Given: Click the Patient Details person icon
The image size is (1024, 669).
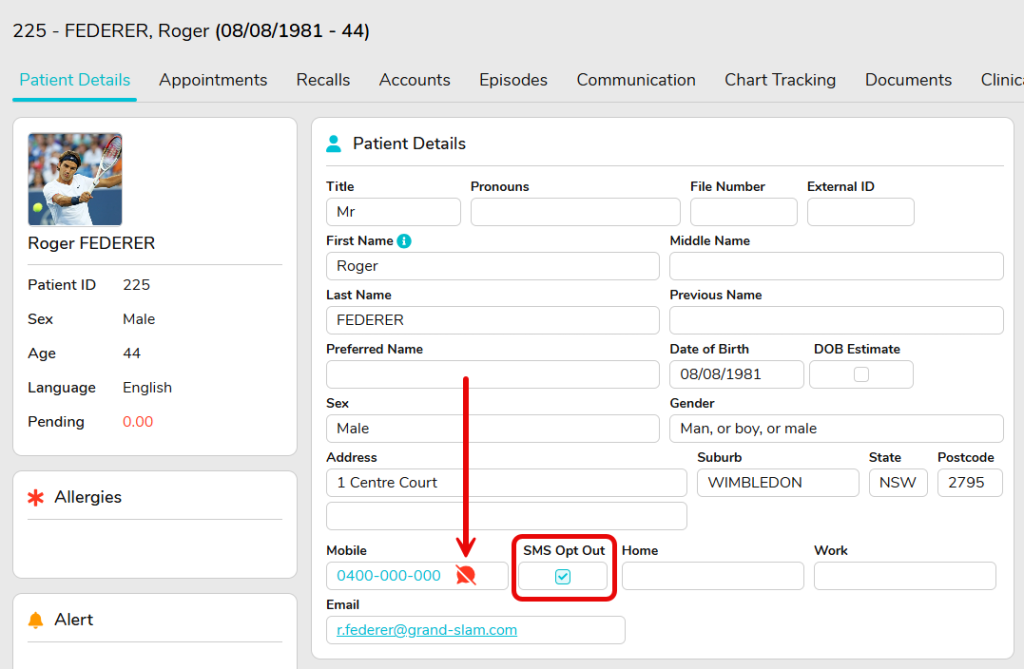Looking at the screenshot, I should pyautogui.click(x=334, y=144).
